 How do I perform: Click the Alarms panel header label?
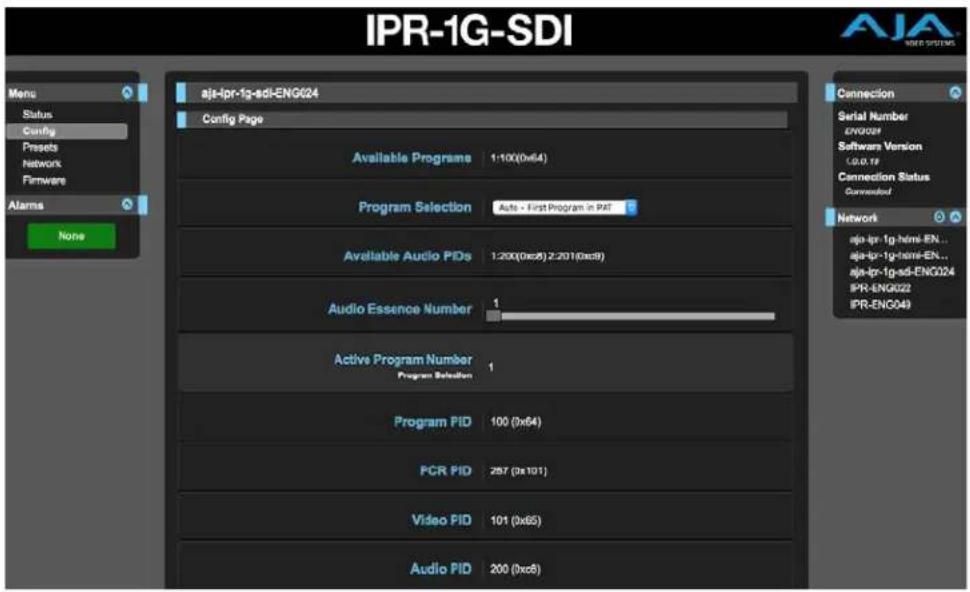[x=26, y=205]
